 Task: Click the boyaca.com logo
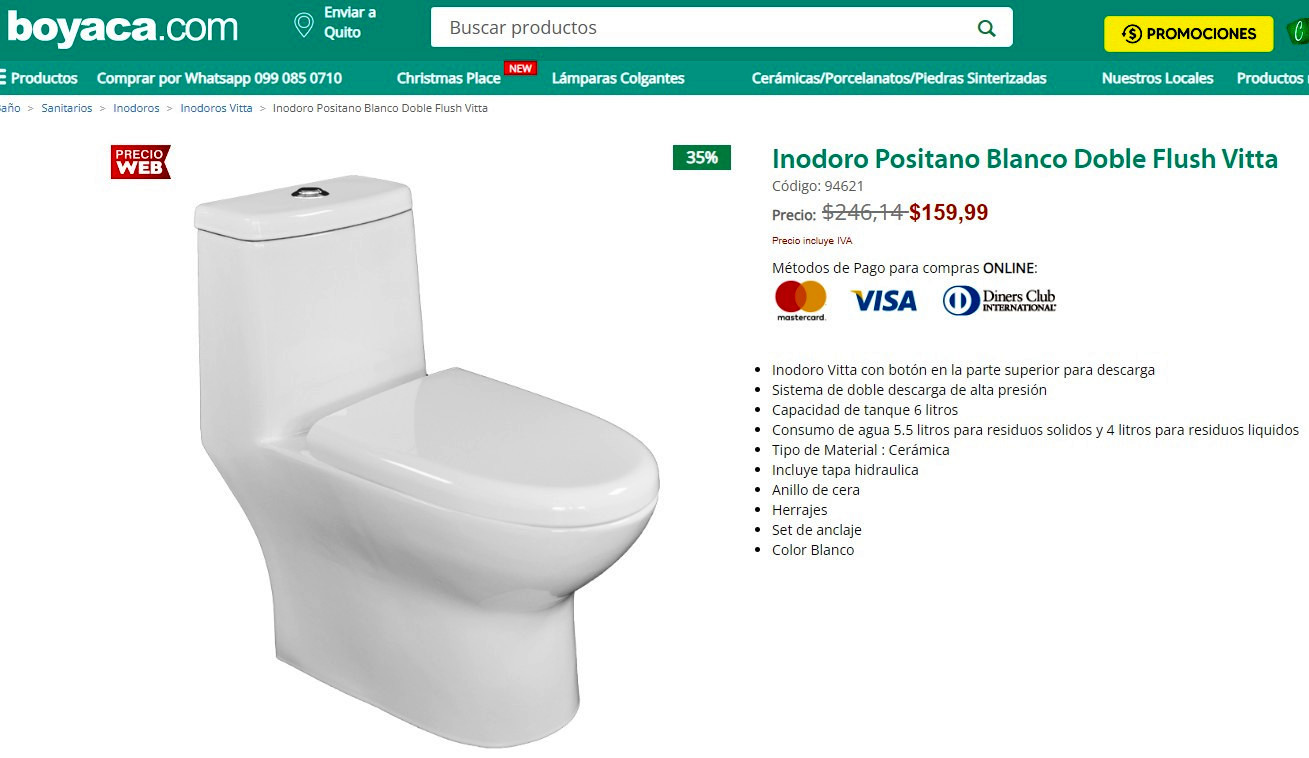click(122, 28)
